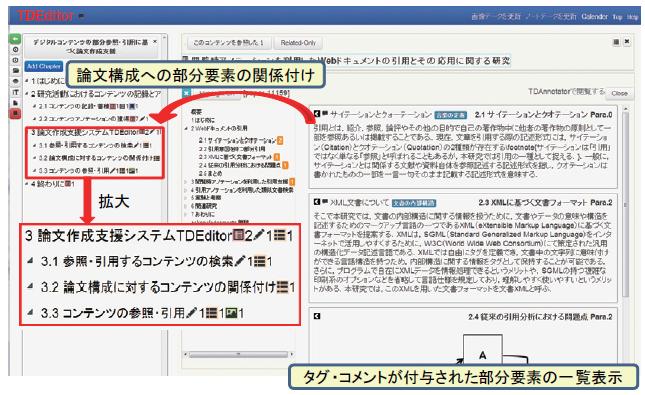Click orange badge beside chapter 3 outline item
The height and width of the screenshot is (395, 645).
[292, 181]
